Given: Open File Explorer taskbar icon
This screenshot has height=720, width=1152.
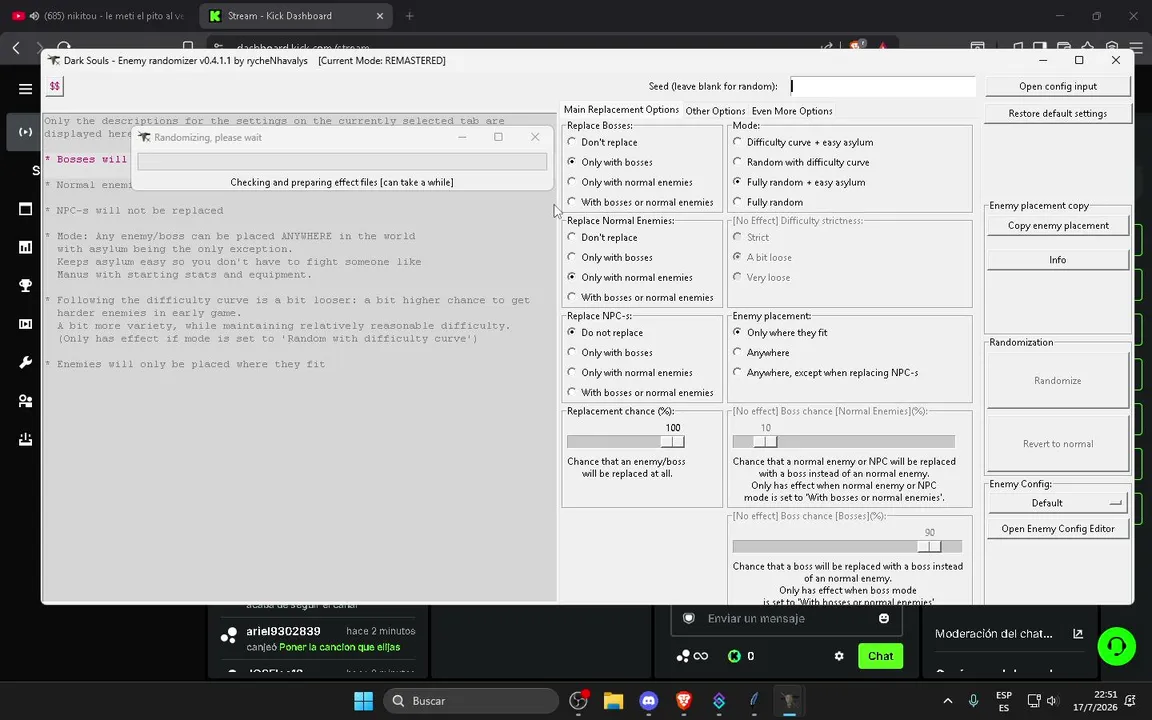Looking at the screenshot, I should 613,701.
